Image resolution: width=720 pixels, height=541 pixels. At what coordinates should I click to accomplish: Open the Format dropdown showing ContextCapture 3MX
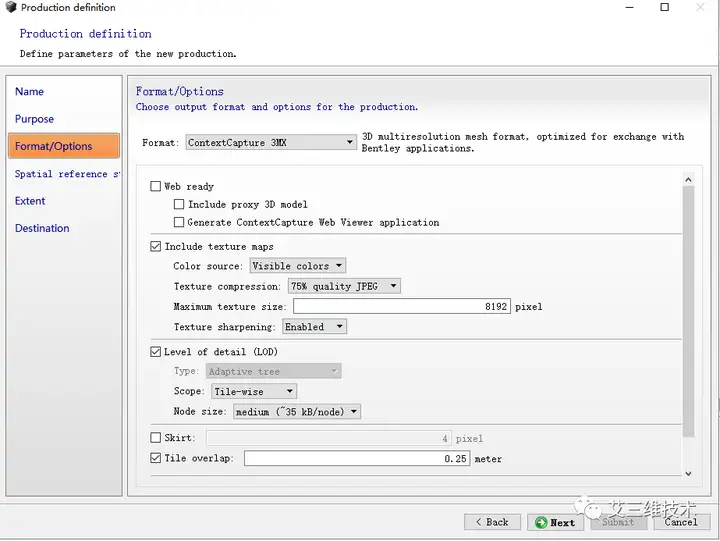tap(271, 142)
